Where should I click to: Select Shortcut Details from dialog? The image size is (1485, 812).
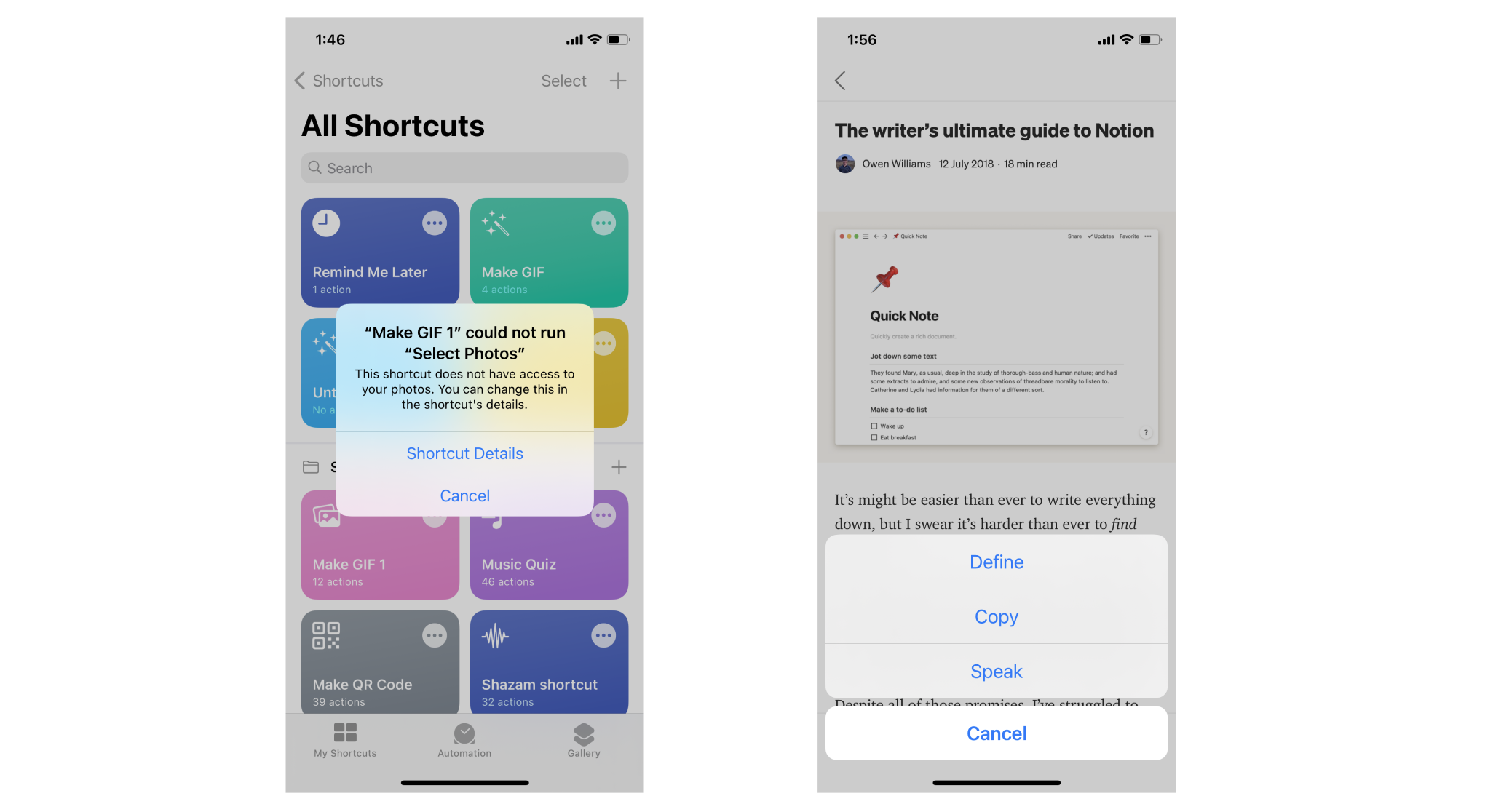point(463,453)
